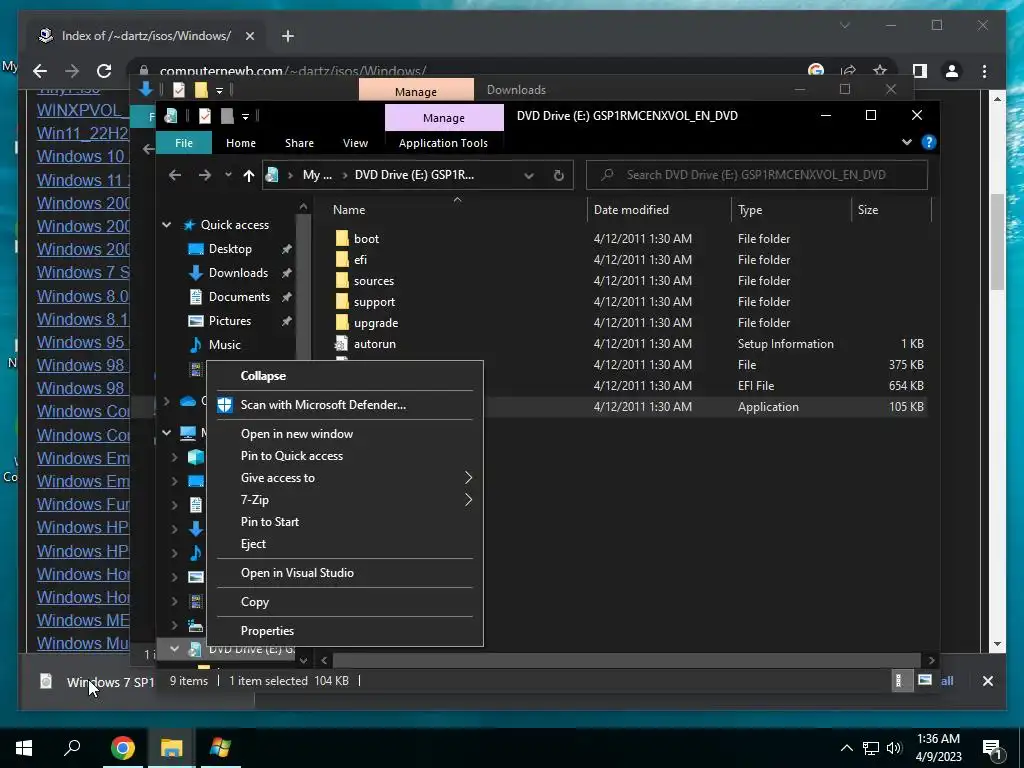Open Windows 7 S link in Chrome
1024x768 pixels.
click(x=83, y=272)
